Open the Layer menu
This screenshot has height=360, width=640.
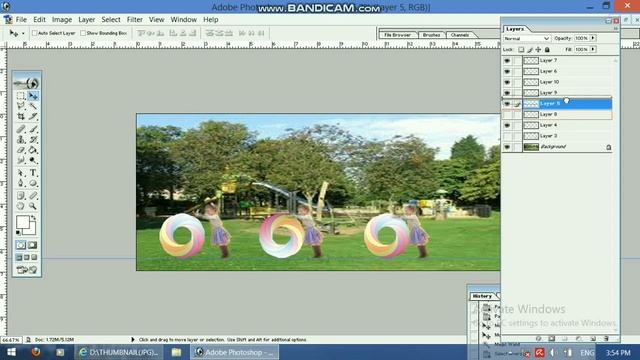point(87,20)
